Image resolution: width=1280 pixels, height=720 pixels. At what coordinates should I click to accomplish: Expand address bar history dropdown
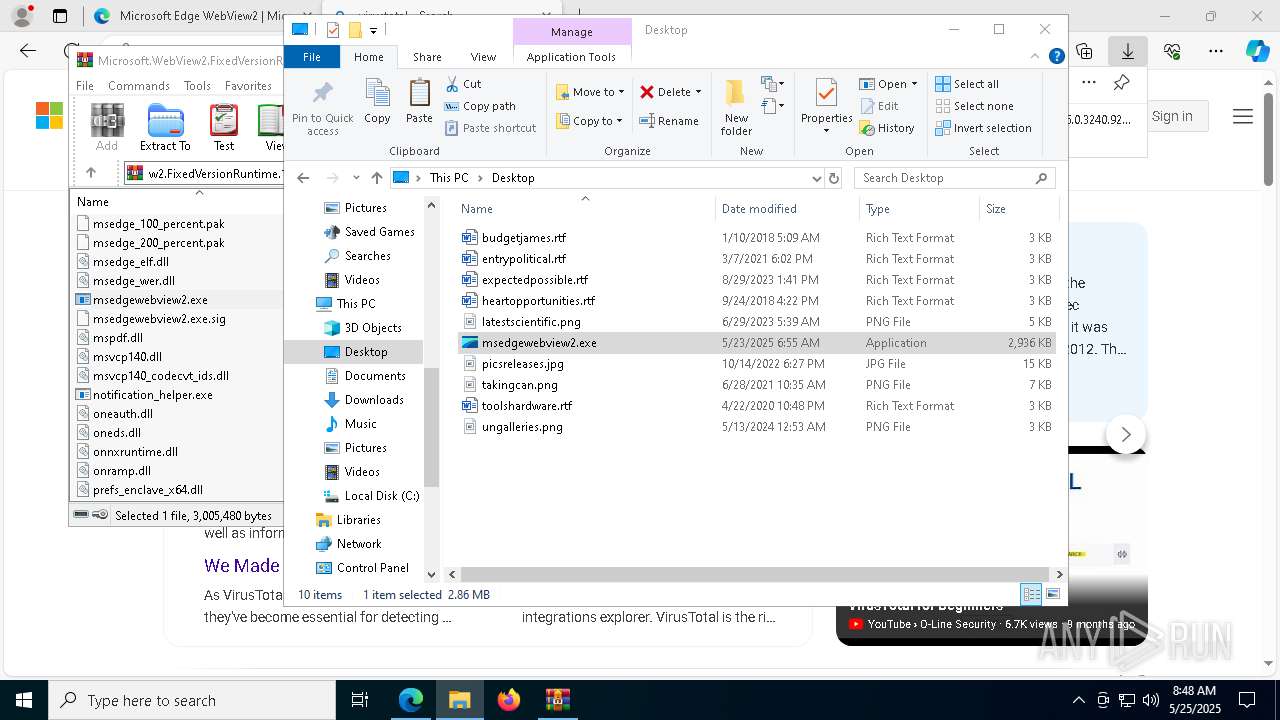pyautogui.click(x=817, y=178)
